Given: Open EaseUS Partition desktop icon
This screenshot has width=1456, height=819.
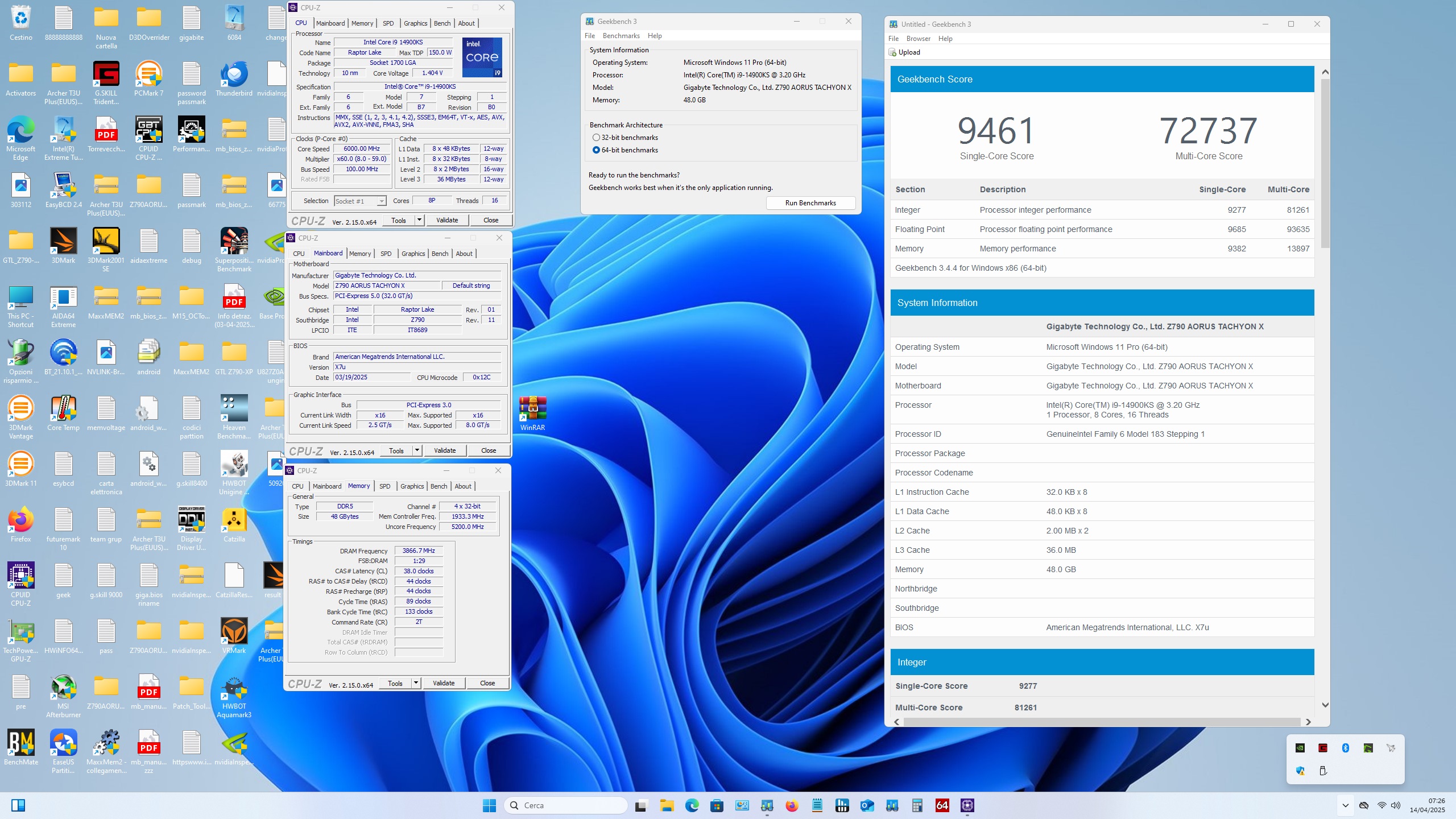Looking at the screenshot, I should pos(63,751).
